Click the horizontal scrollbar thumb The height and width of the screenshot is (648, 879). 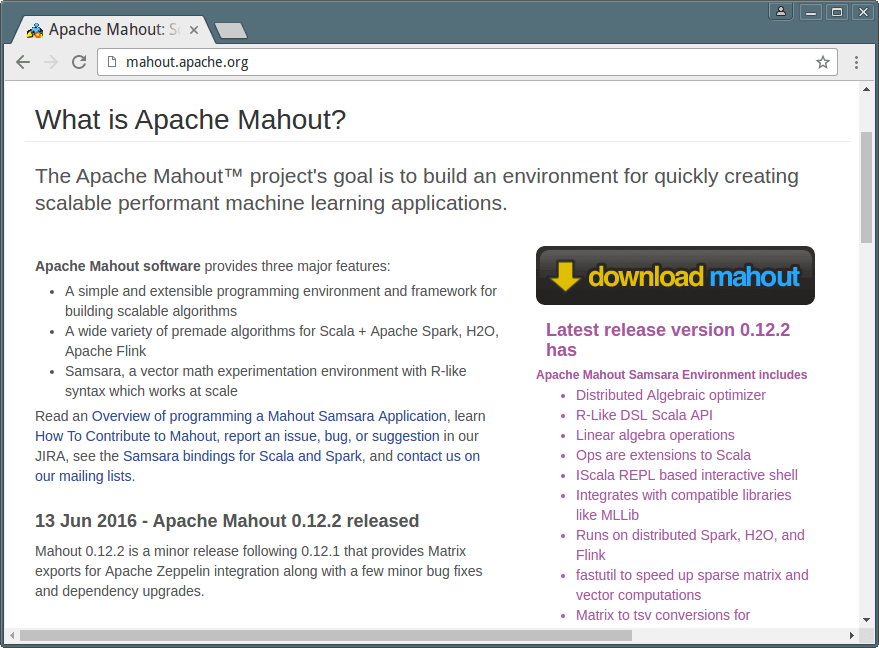325,635
